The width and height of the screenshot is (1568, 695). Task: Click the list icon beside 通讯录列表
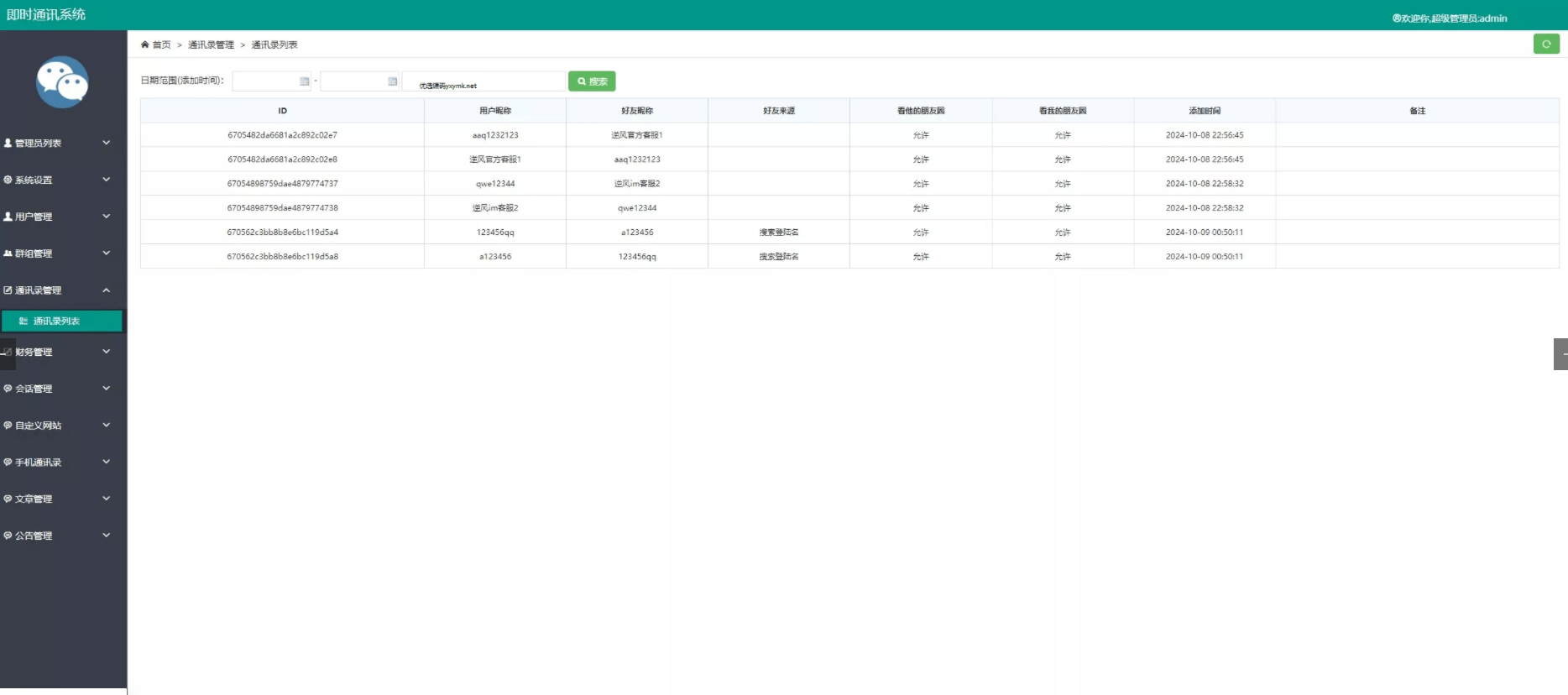24,321
